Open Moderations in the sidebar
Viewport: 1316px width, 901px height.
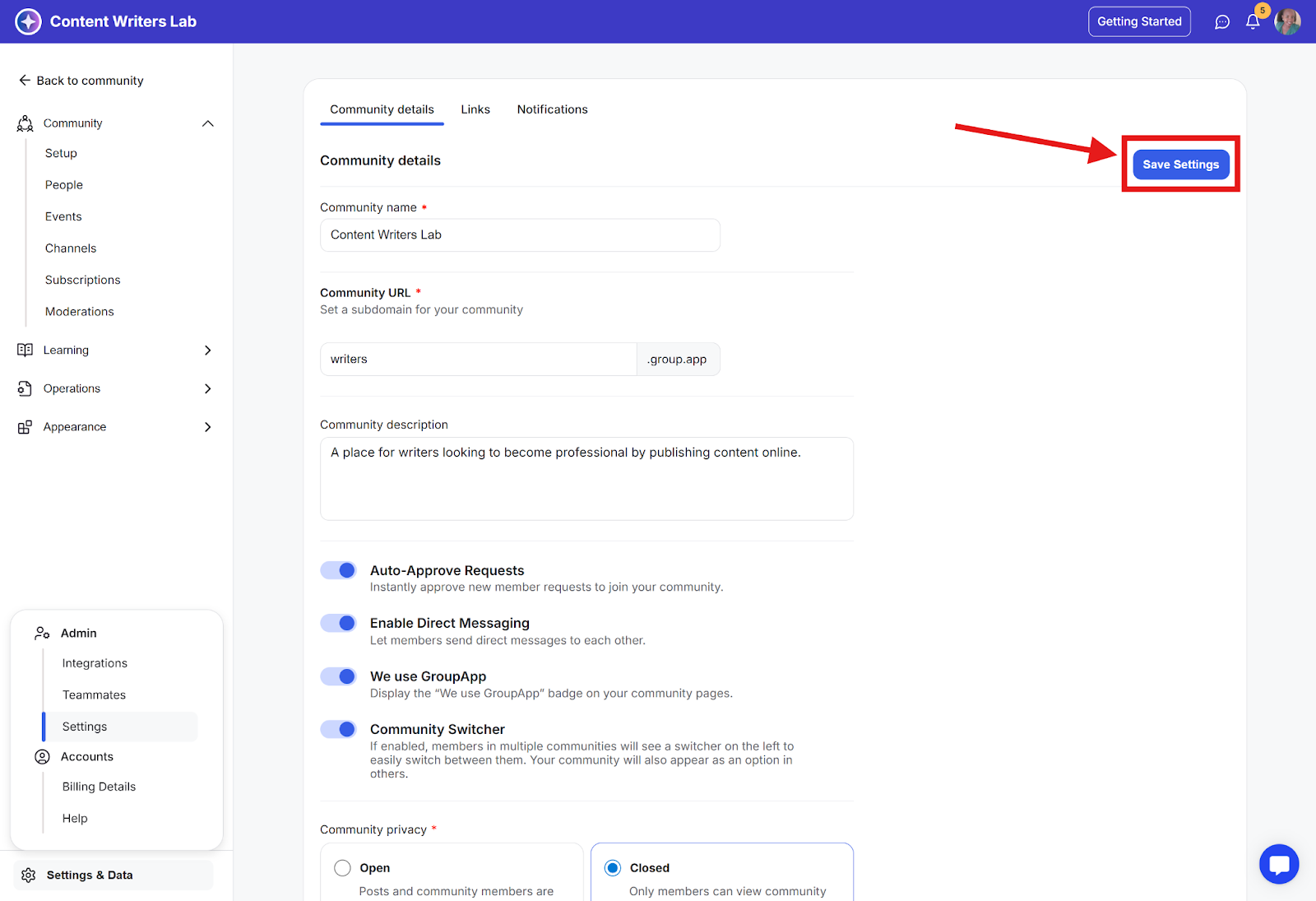(x=80, y=312)
